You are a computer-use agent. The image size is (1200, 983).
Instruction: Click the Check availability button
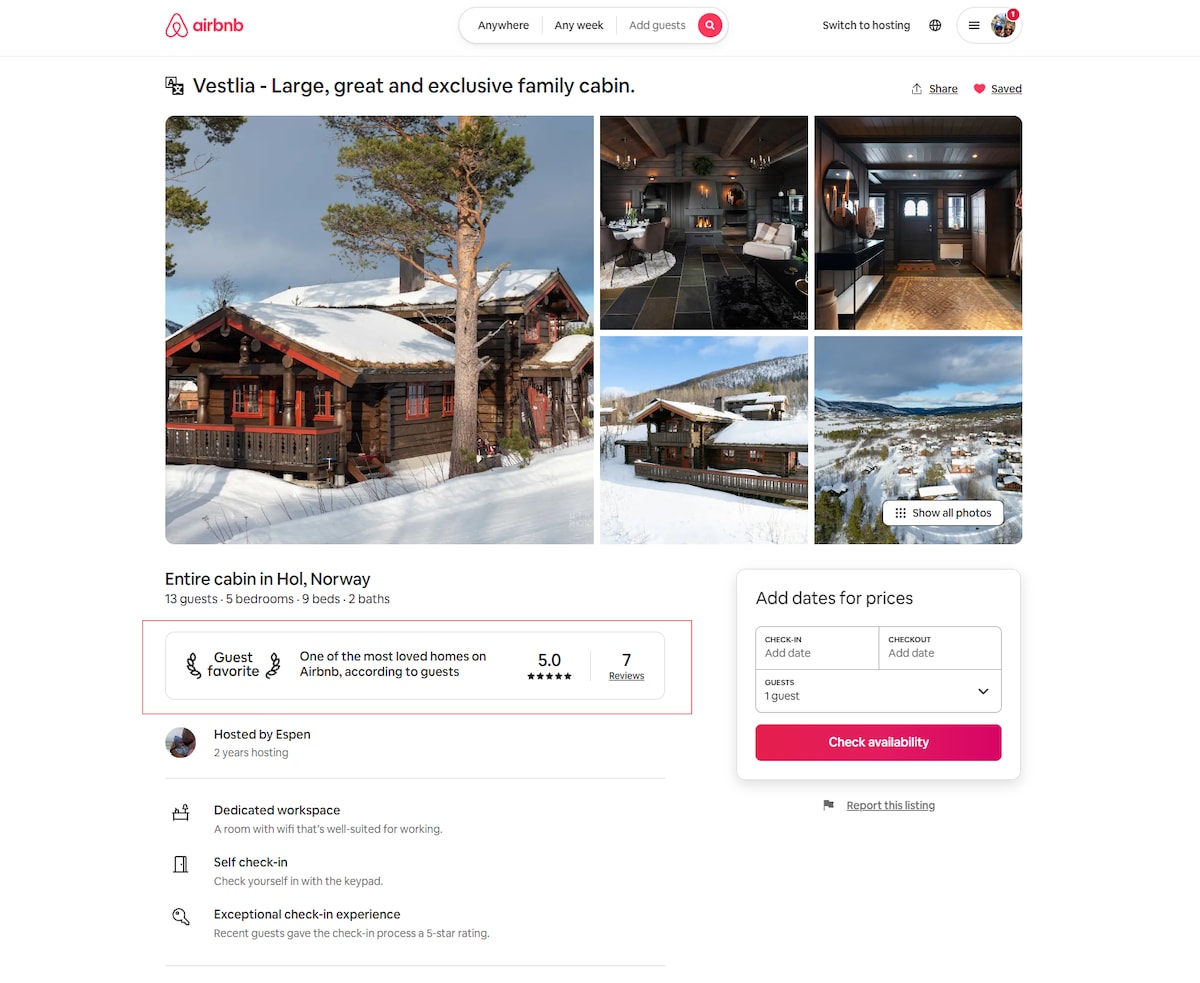coord(878,742)
